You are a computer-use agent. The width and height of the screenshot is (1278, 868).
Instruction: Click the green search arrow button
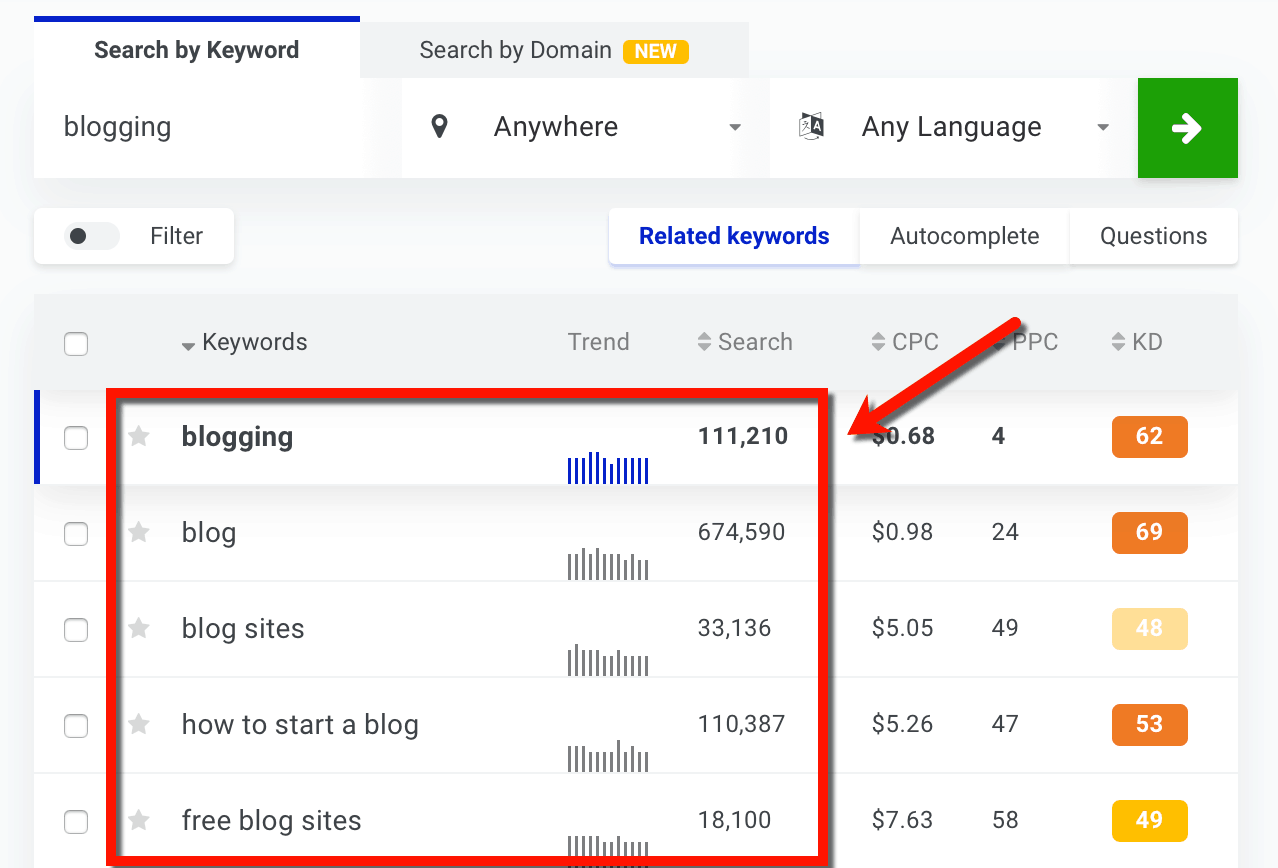pyautogui.click(x=1187, y=128)
